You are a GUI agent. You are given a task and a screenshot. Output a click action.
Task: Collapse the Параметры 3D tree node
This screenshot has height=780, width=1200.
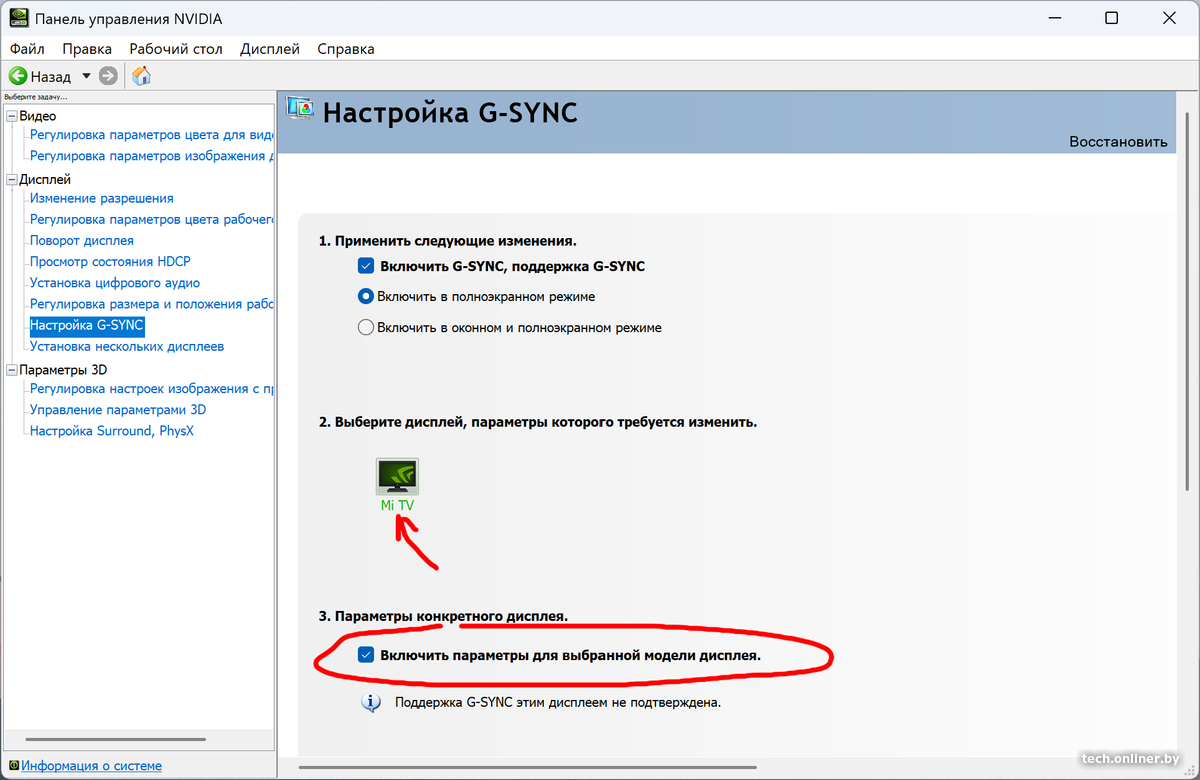(x=12, y=369)
